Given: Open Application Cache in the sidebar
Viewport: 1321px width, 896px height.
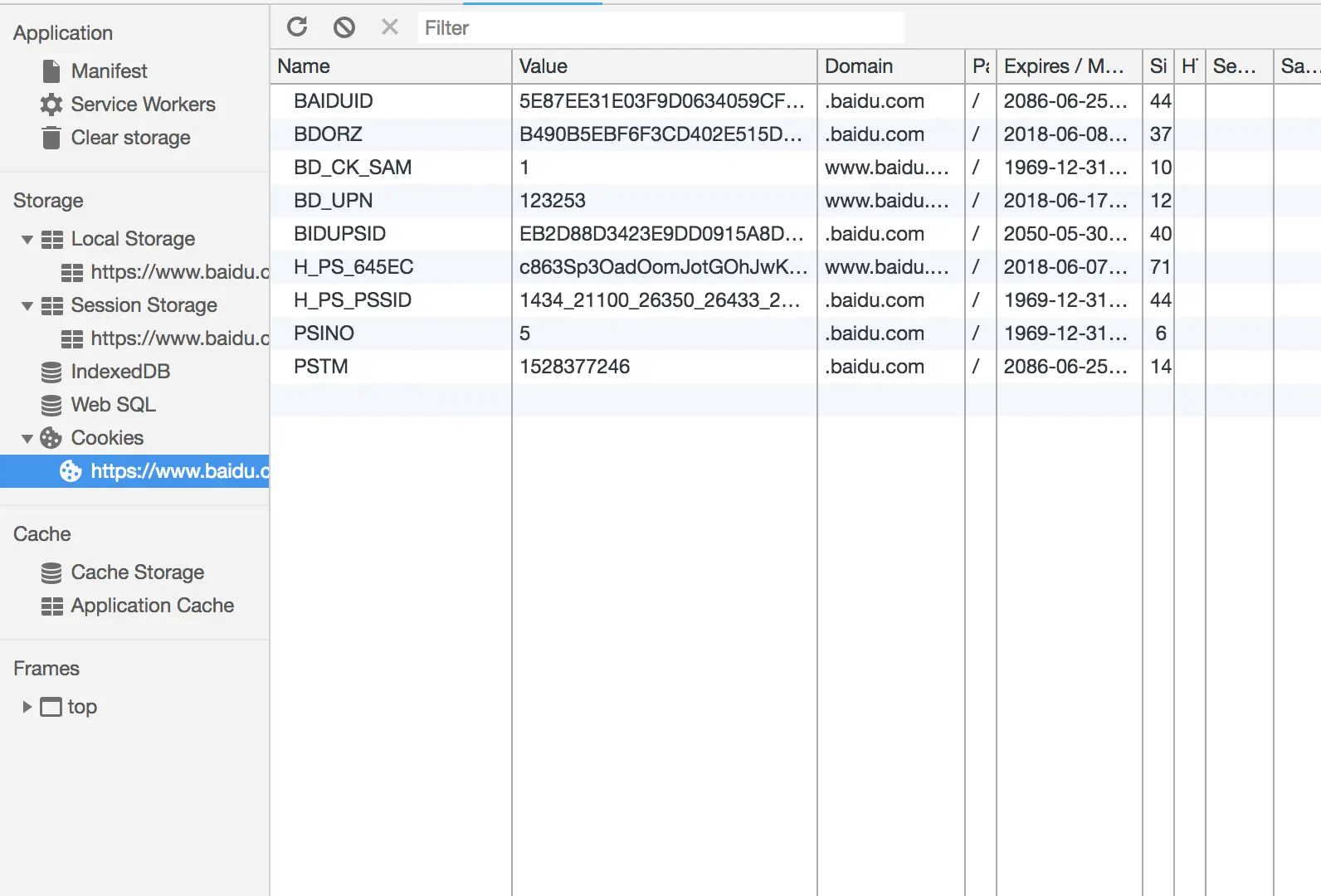Looking at the screenshot, I should tap(152, 606).
